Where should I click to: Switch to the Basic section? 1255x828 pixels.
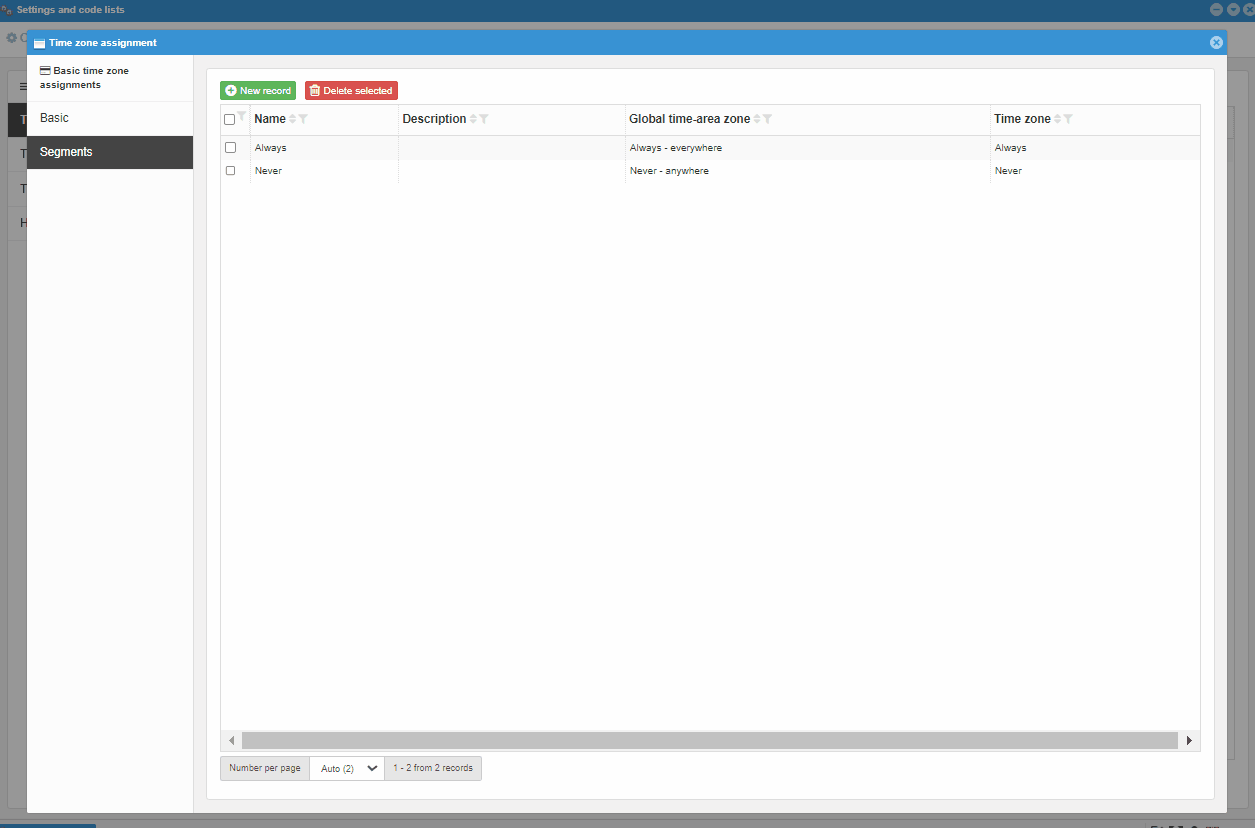pyautogui.click(x=110, y=118)
